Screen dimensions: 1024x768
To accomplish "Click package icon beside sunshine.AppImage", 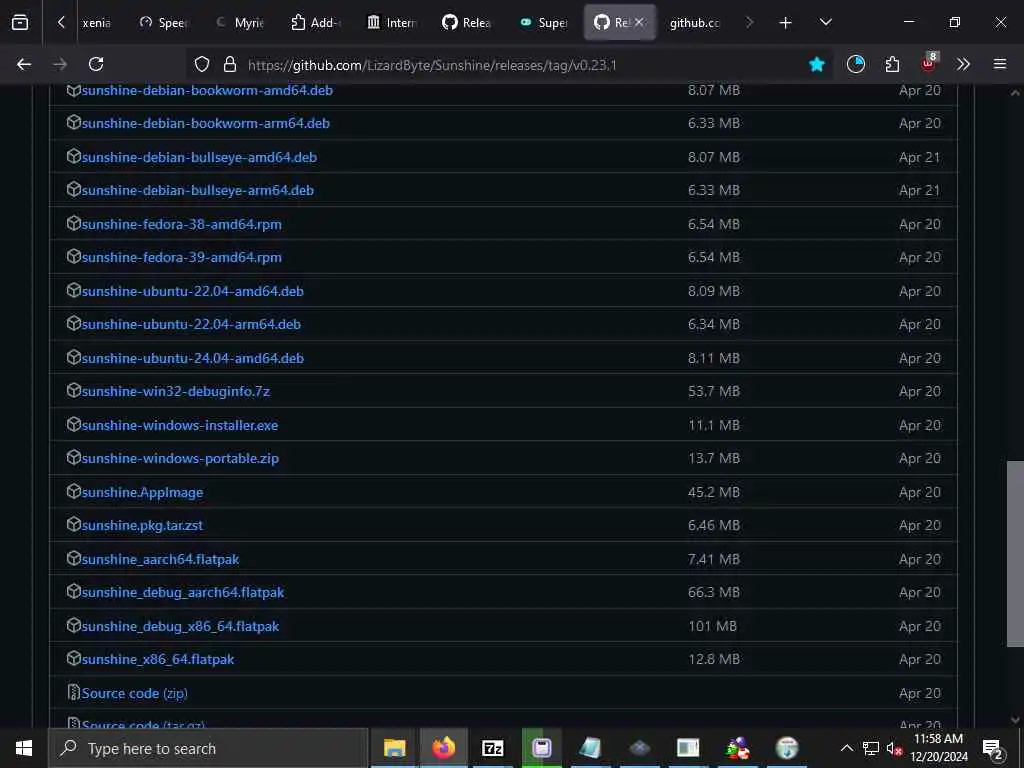I will pos(74,491).
